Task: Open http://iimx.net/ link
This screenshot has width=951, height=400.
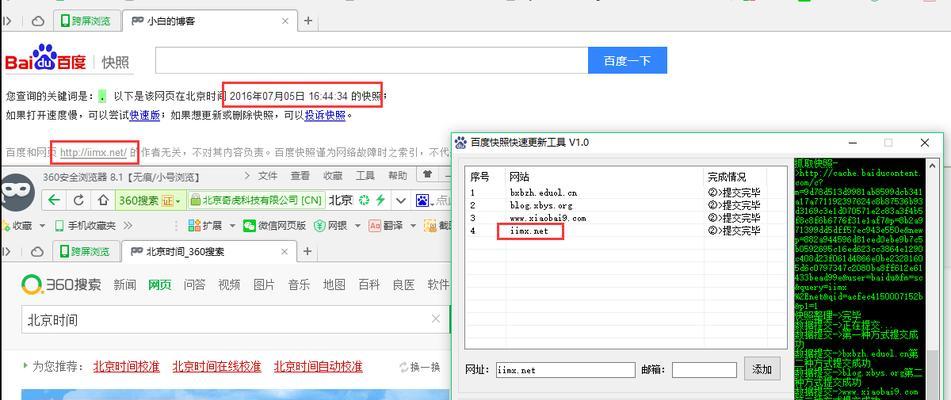Action: pyautogui.click(x=93, y=153)
